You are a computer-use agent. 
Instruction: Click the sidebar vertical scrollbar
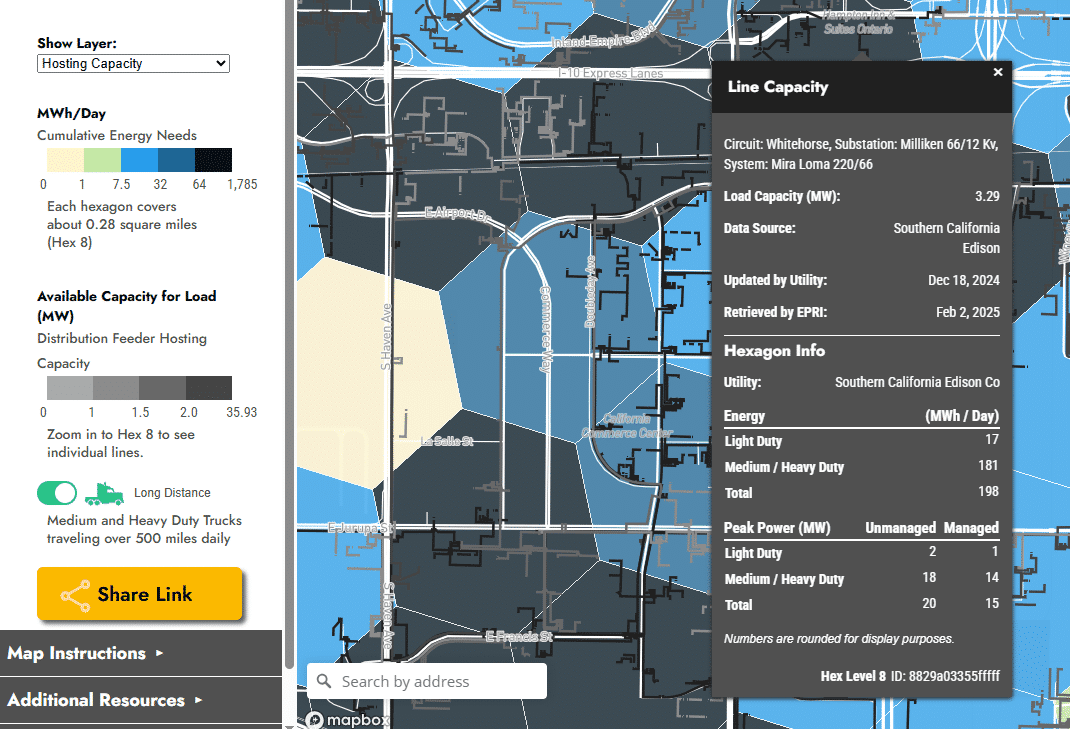coord(289,300)
